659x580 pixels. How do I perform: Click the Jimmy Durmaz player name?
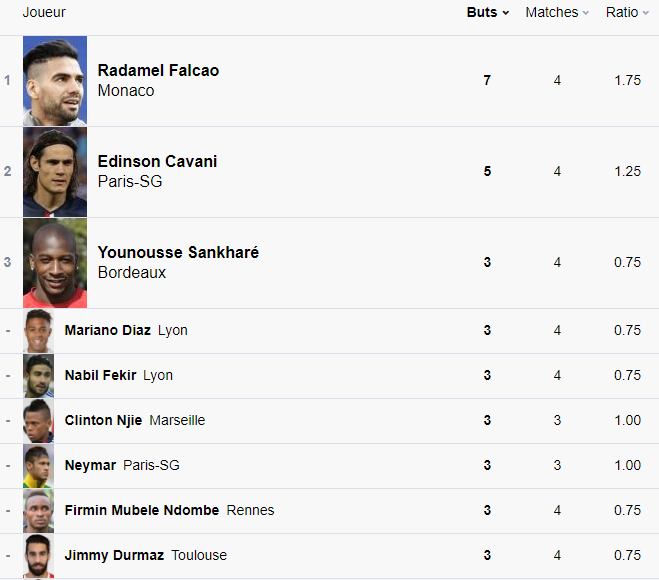(x=114, y=556)
